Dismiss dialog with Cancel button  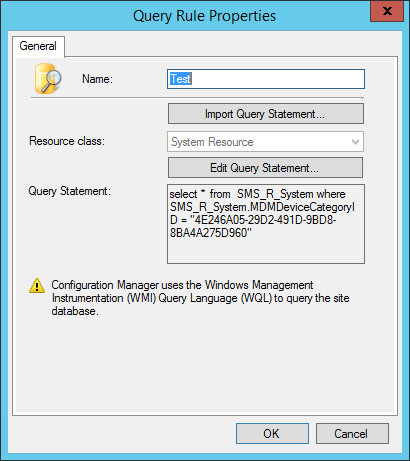pyautogui.click(x=352, y=434)
